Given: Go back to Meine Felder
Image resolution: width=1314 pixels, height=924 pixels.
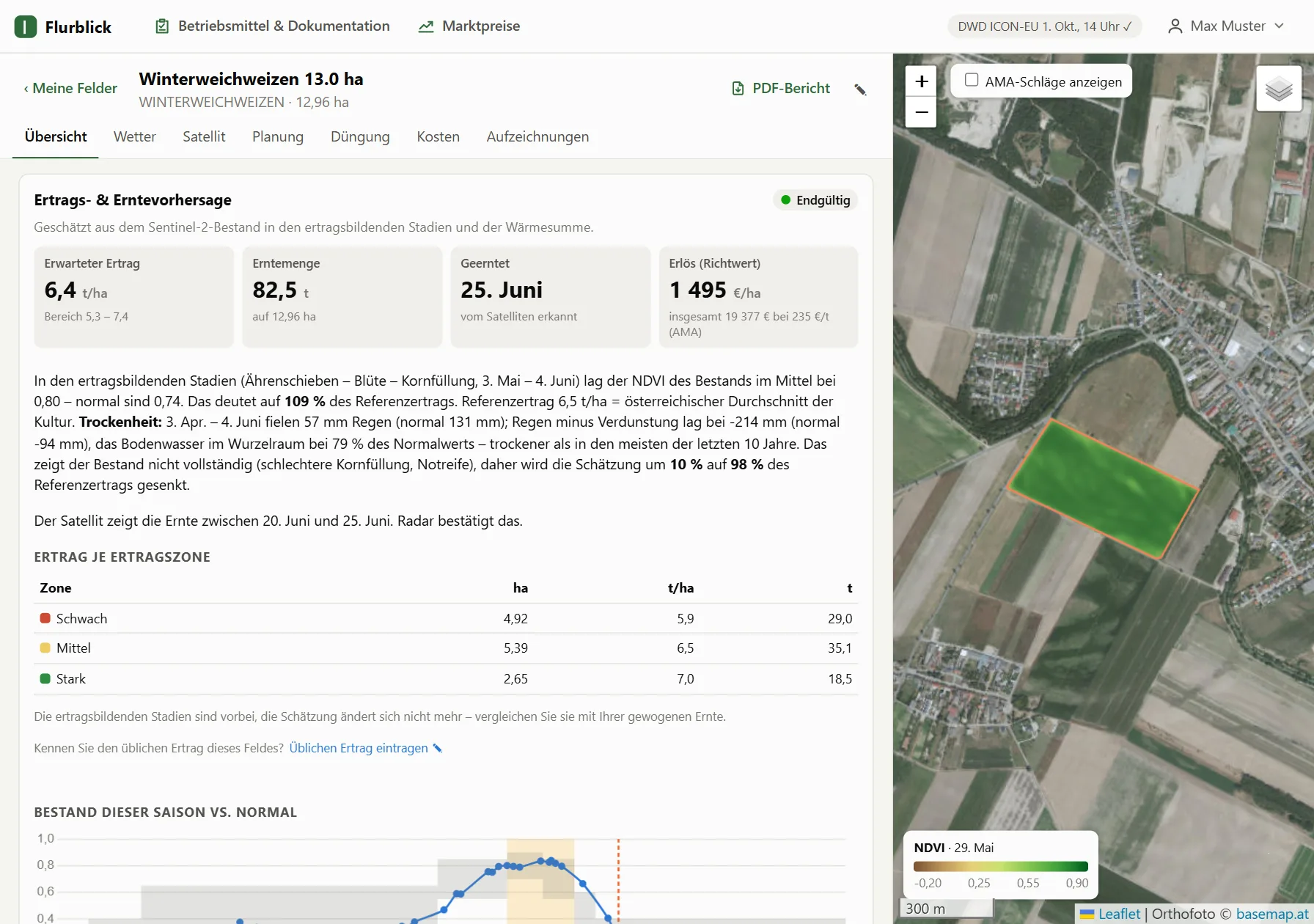Looking at the screenshot, I should tap(70, 89).
